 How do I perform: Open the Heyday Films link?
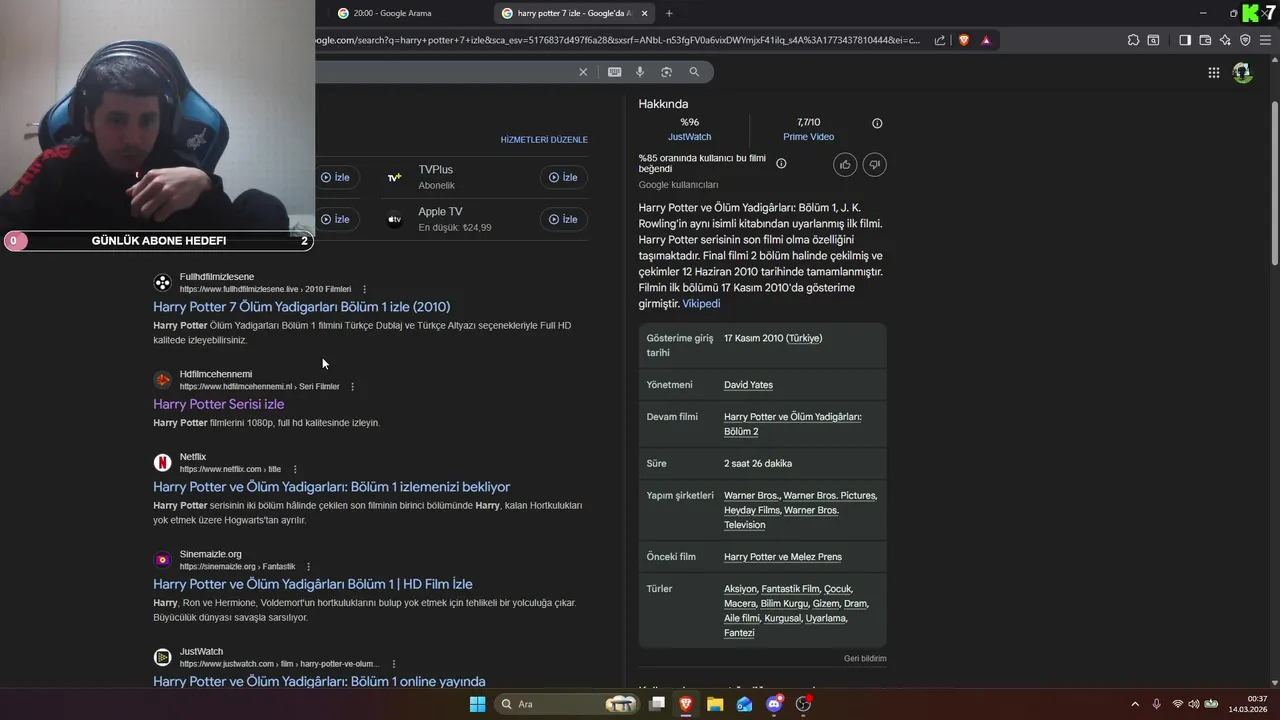pos(751,510)
